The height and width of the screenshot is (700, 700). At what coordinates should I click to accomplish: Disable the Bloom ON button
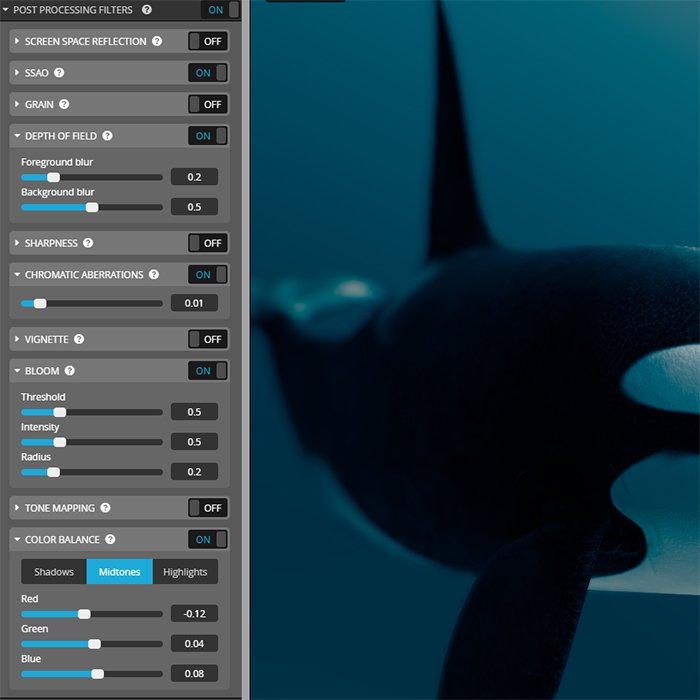[x=208, y=371]
